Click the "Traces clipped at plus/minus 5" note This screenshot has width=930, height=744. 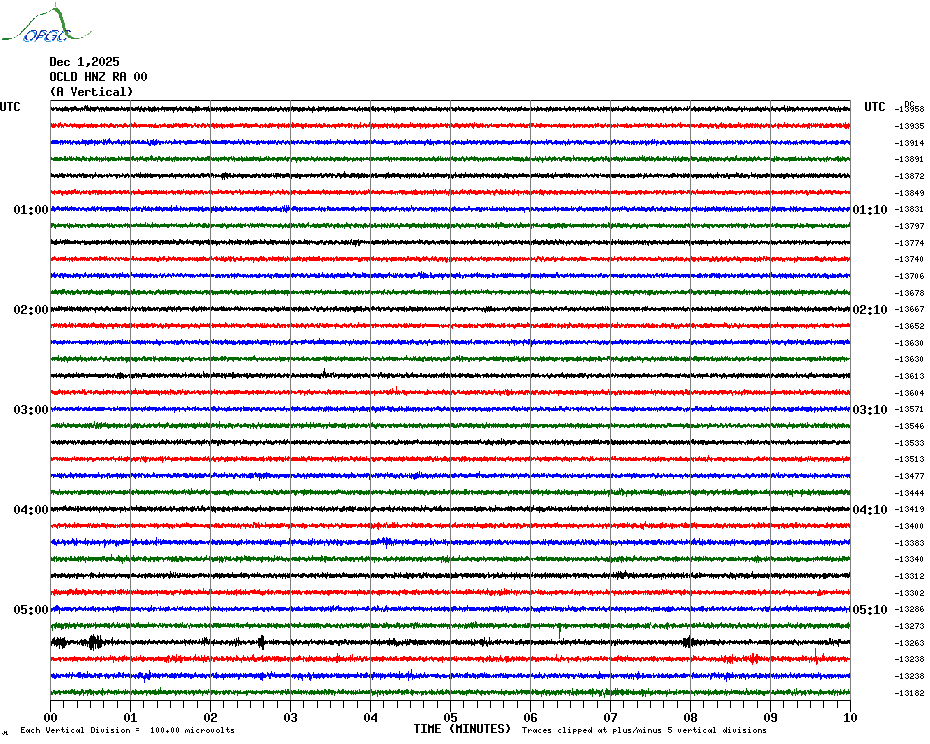coord(644,730)
